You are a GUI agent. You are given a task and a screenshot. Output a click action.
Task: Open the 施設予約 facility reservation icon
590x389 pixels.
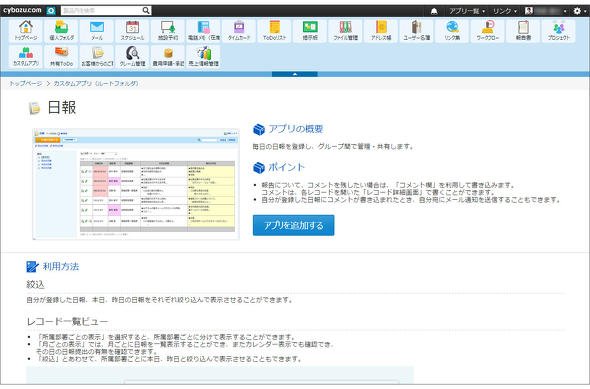[x=168, y=30]
